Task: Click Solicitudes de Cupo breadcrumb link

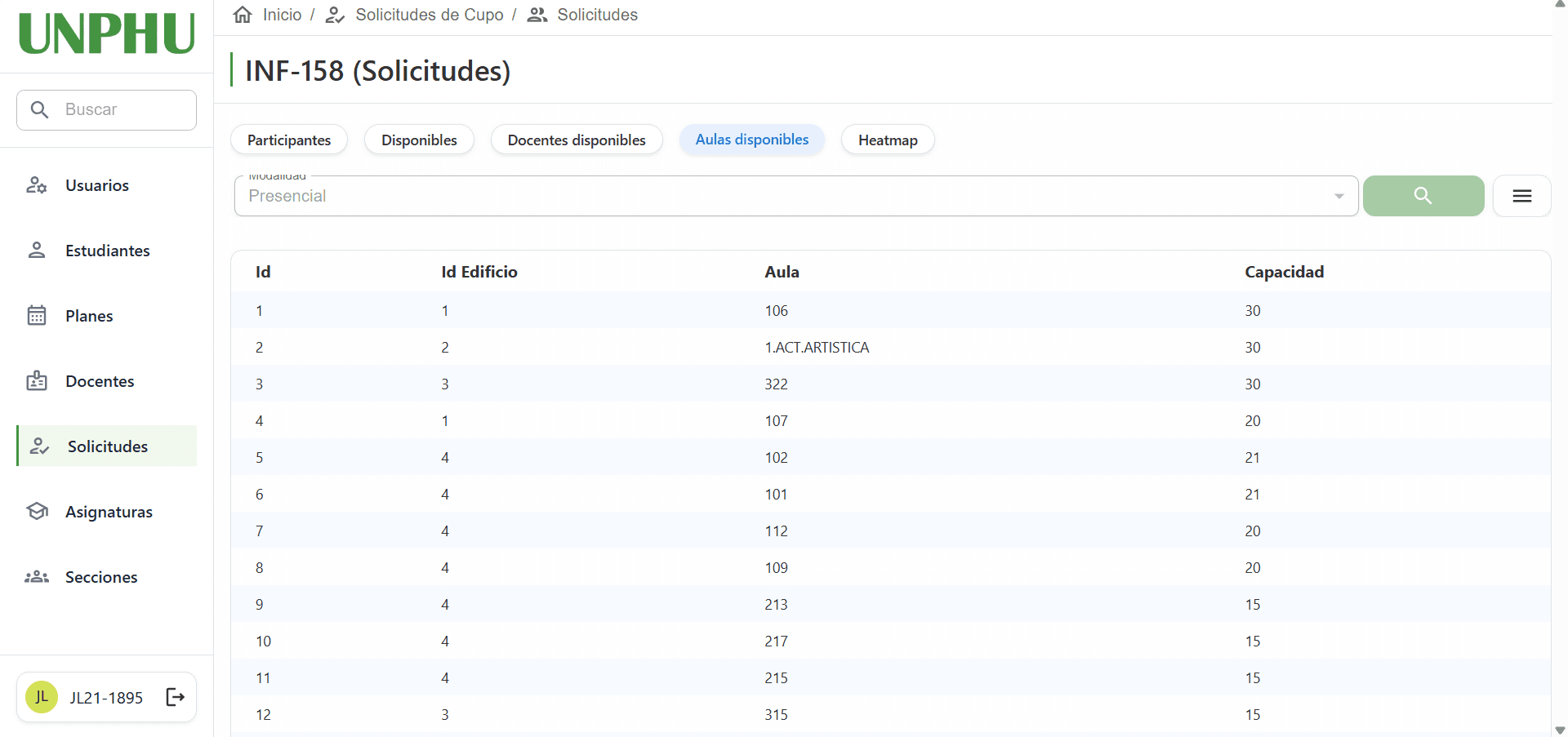Action: [430, 15]
